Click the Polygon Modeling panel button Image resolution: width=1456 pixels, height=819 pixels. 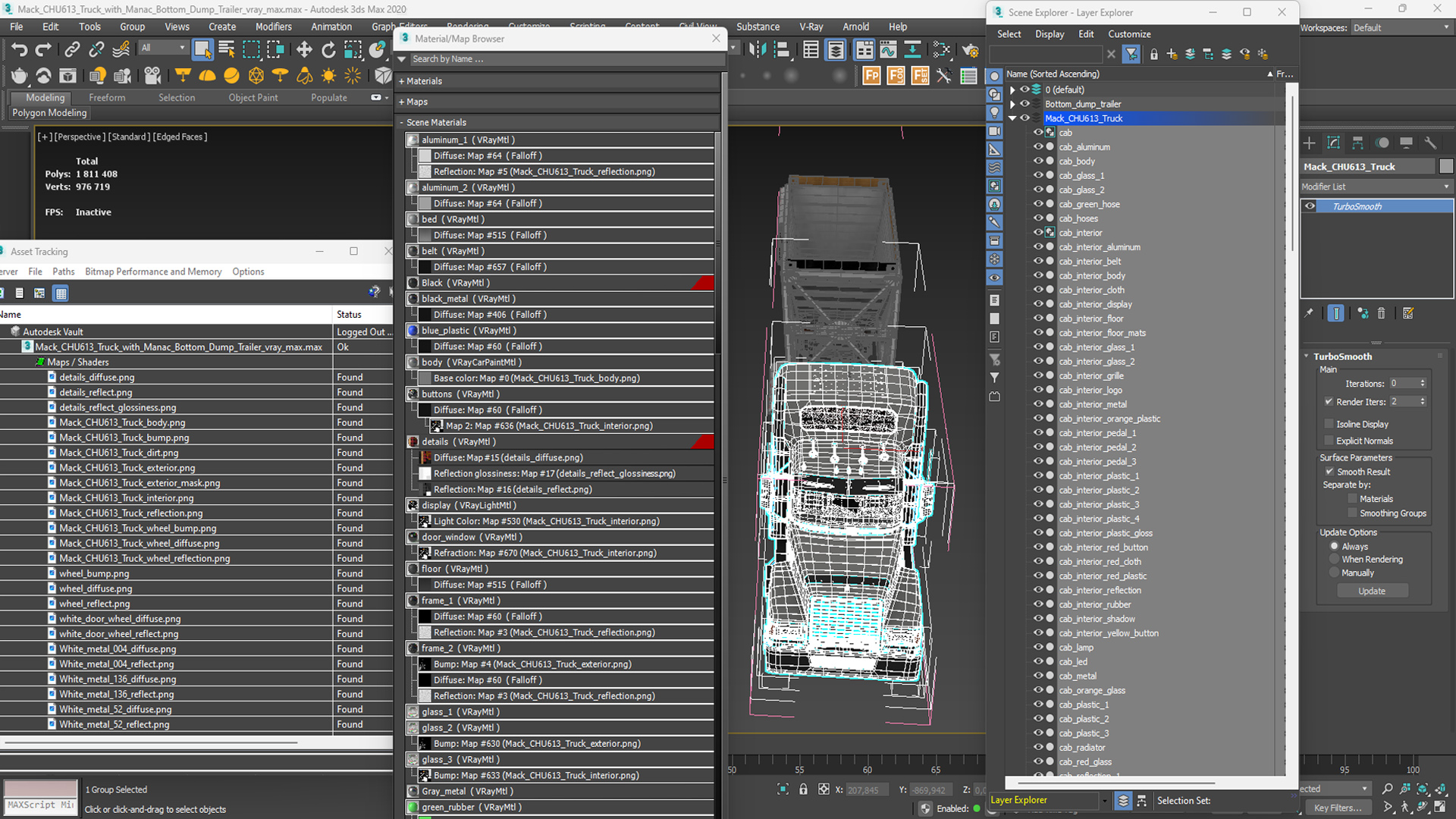pyautogui.click(x=49, y=113)
